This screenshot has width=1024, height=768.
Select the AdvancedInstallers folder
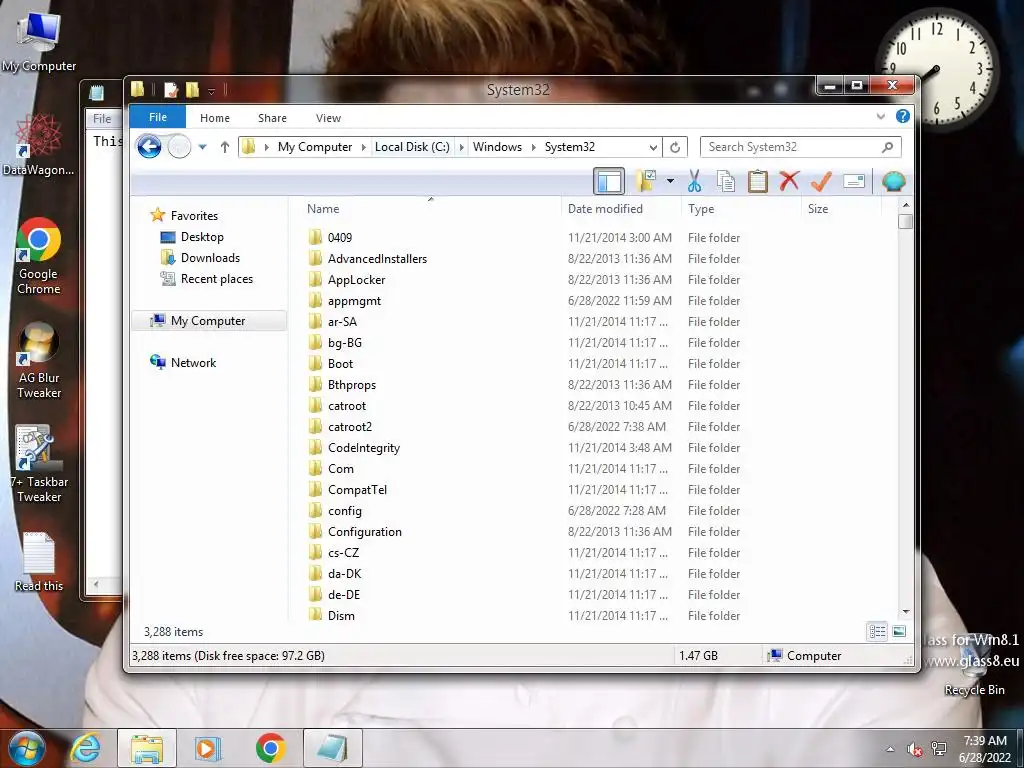[x=377, y=259]
